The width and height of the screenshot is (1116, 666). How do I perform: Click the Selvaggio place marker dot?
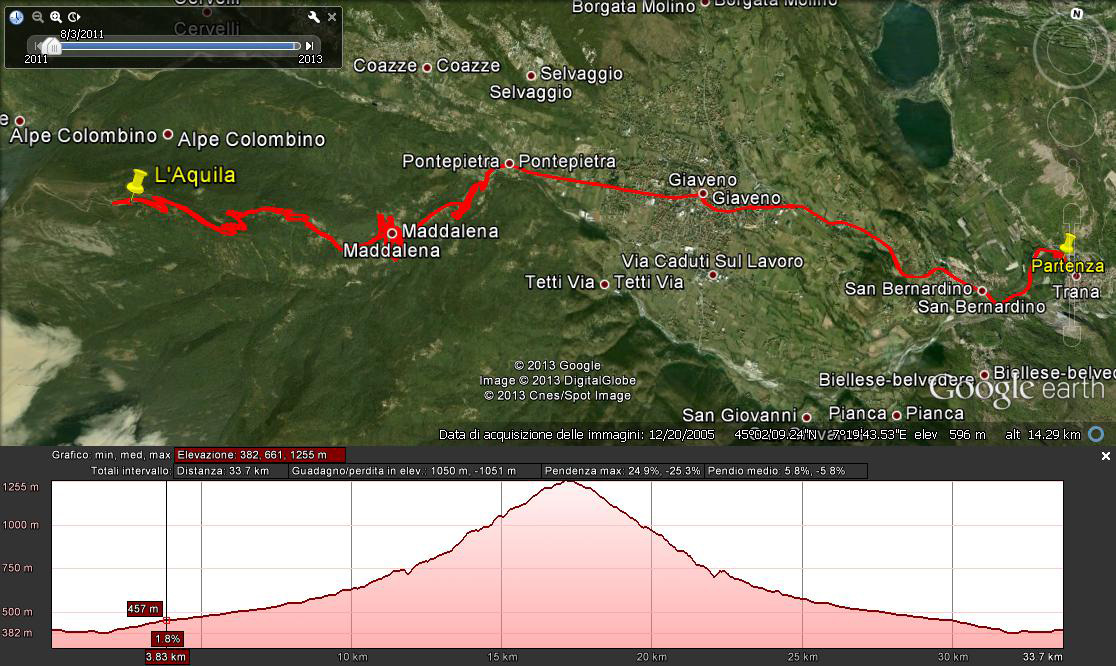(531, 75)
